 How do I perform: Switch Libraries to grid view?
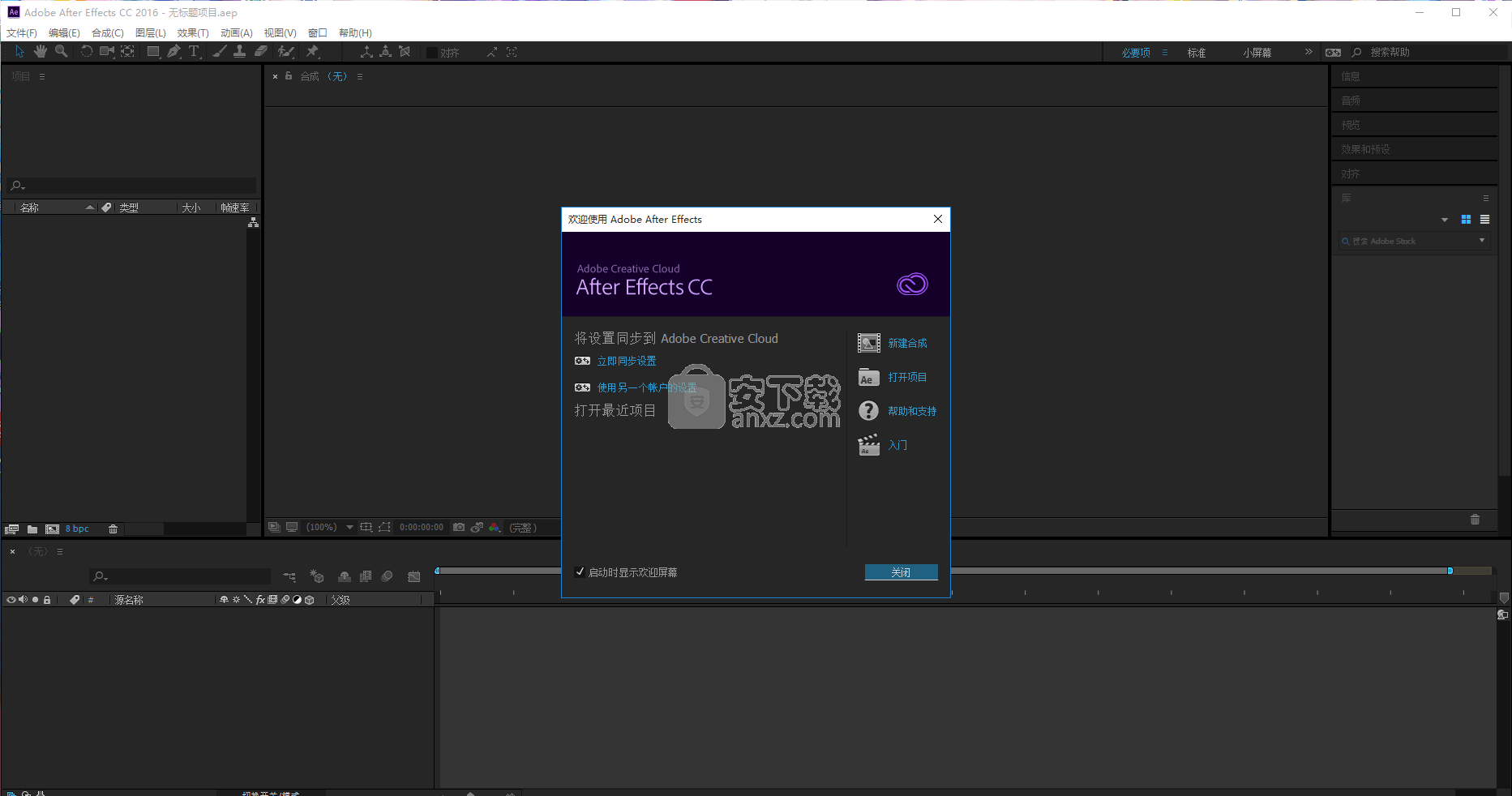[1466, 220]
